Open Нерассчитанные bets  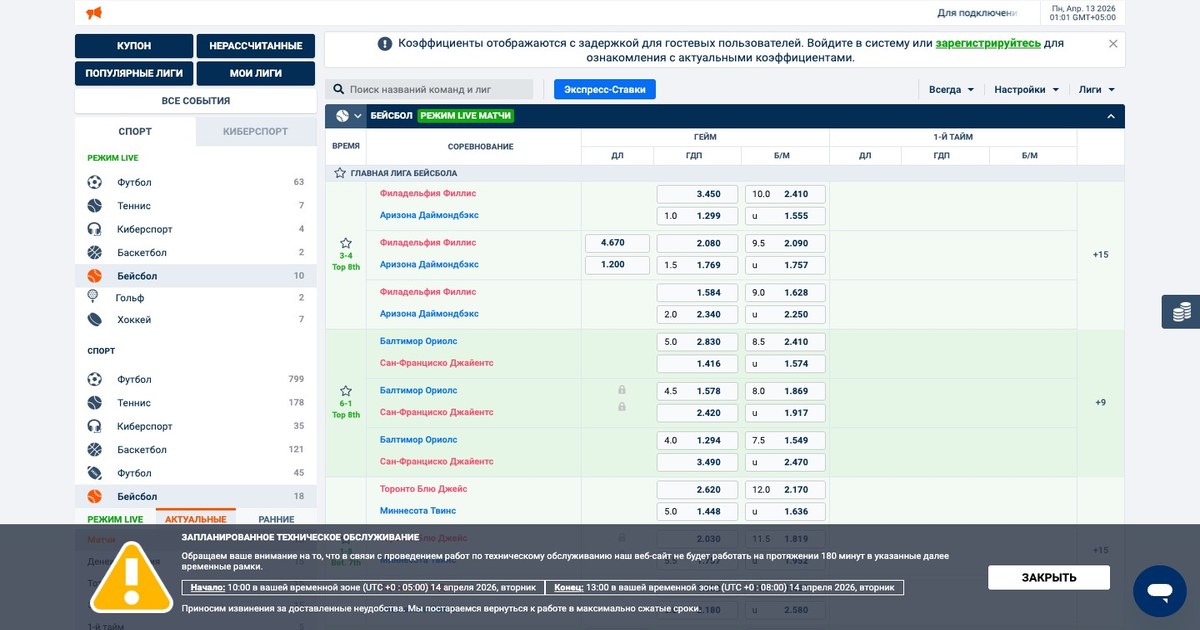pyautogui.click(x=256, y=46)
